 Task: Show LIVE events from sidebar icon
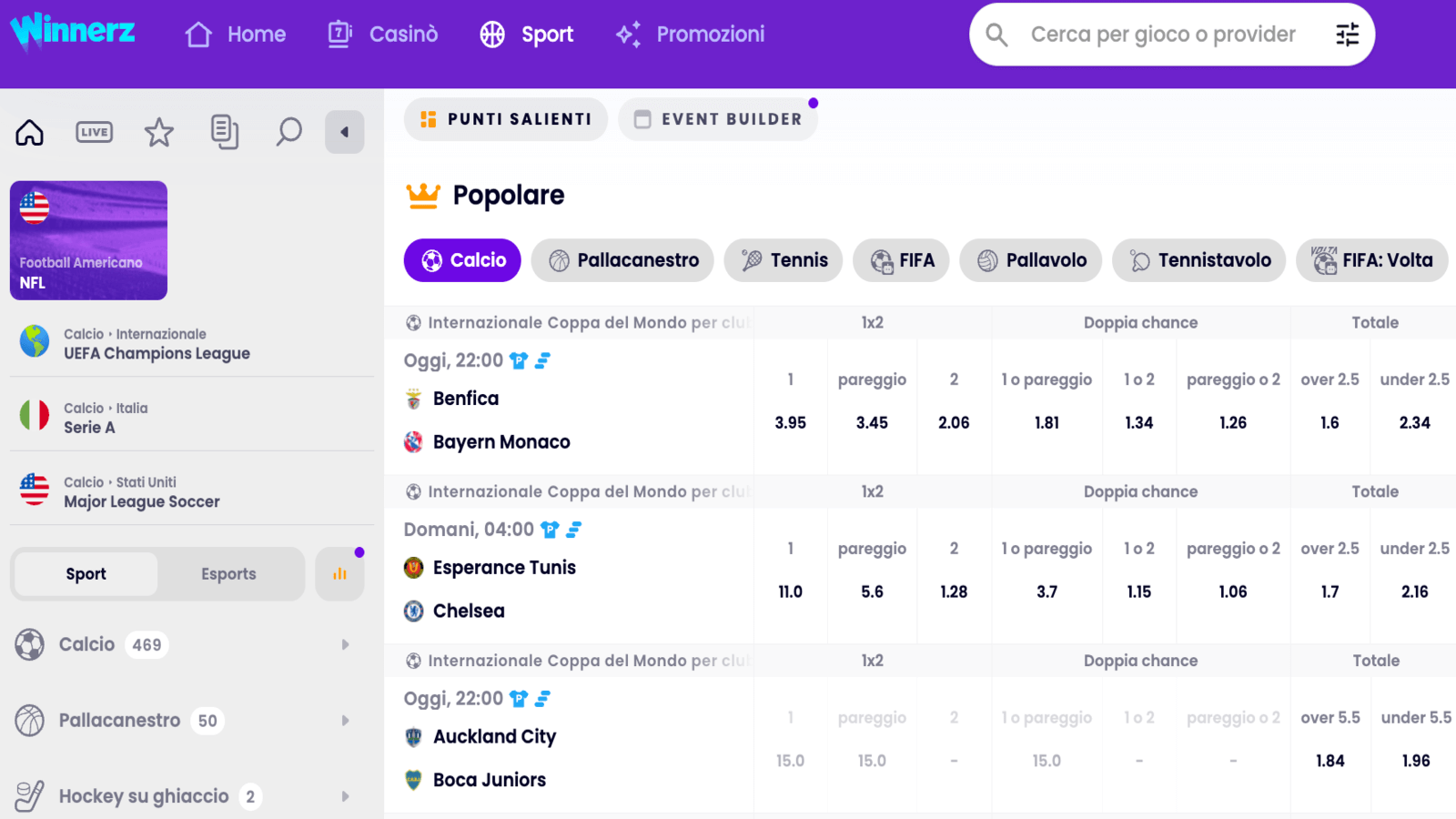coord(94,132)
